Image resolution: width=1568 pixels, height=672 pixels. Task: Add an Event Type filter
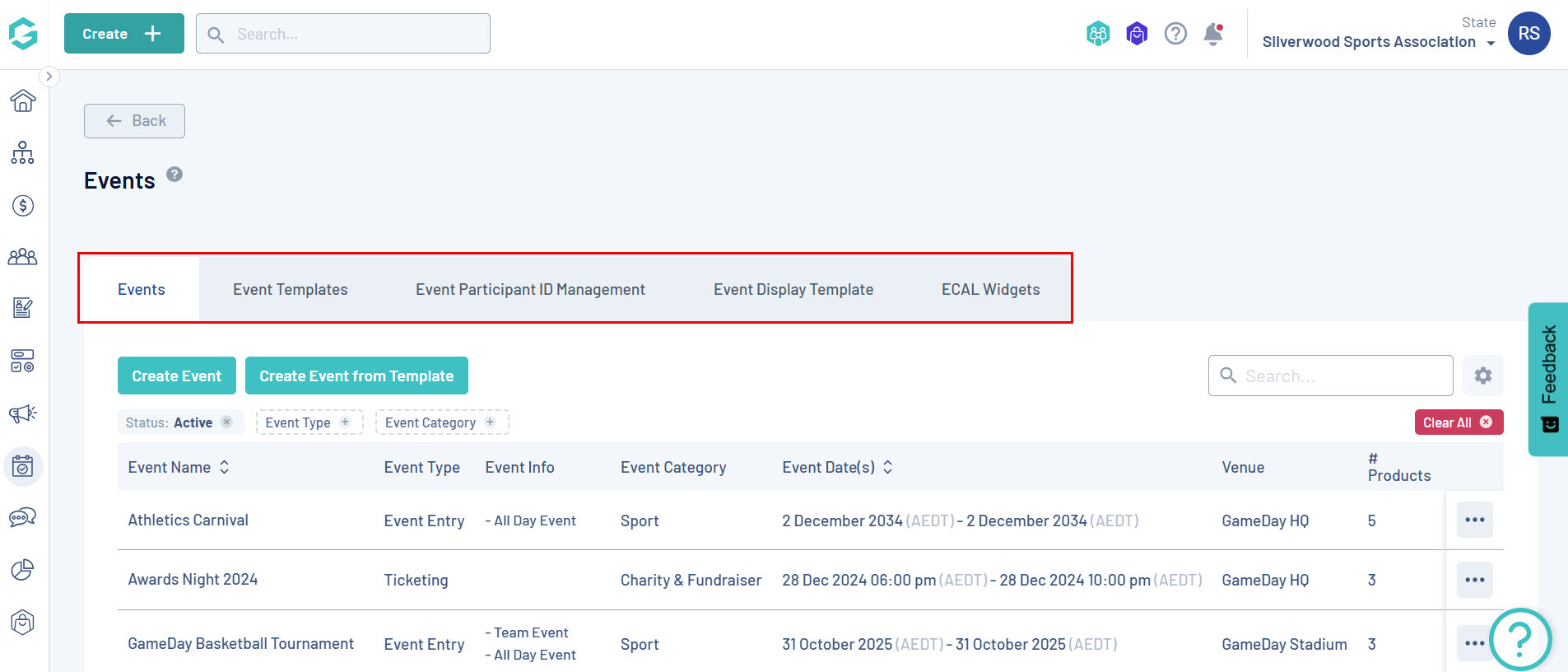pos(309,422)
